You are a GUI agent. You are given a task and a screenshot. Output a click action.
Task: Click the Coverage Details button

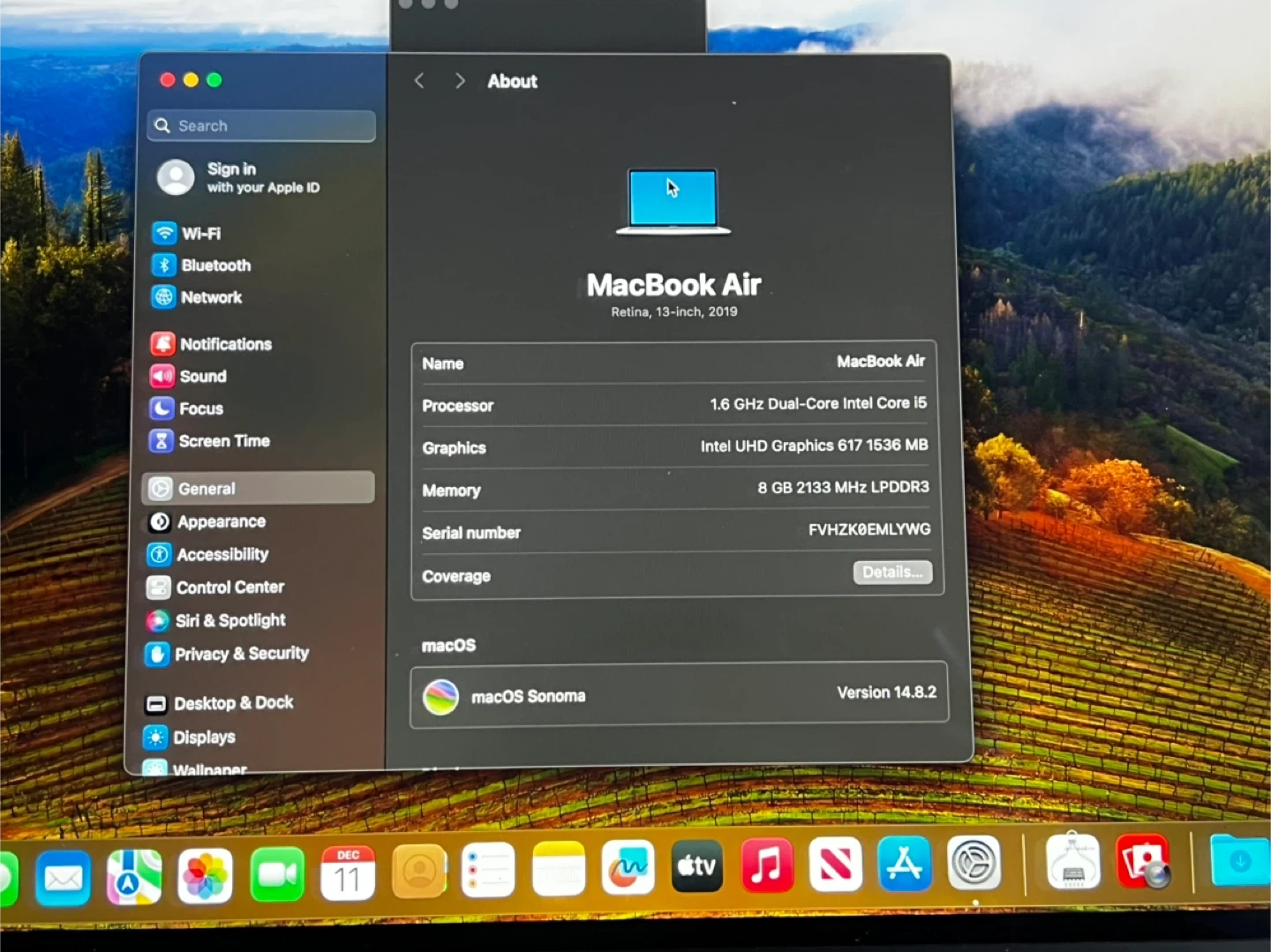[891, 573]
